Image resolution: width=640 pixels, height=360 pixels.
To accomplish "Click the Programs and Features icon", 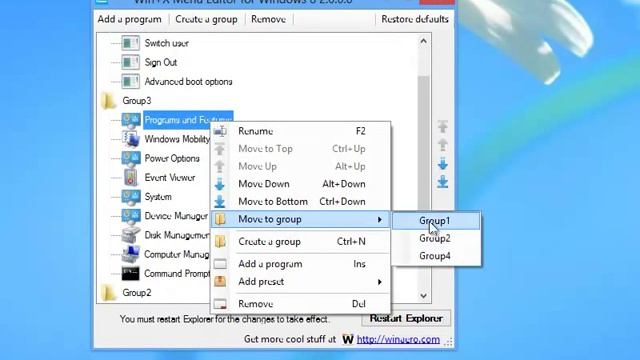I will pyautogui.click(x=131, y=120).
